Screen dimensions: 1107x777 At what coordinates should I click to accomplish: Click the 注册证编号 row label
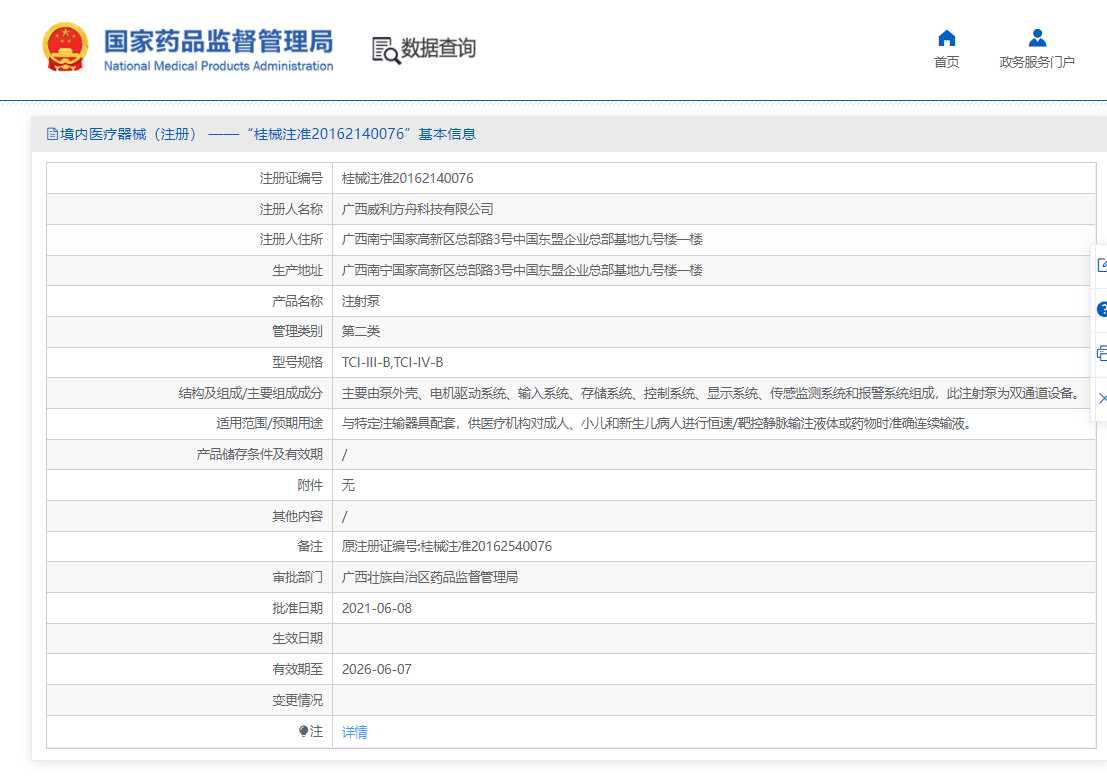point(291,179)
